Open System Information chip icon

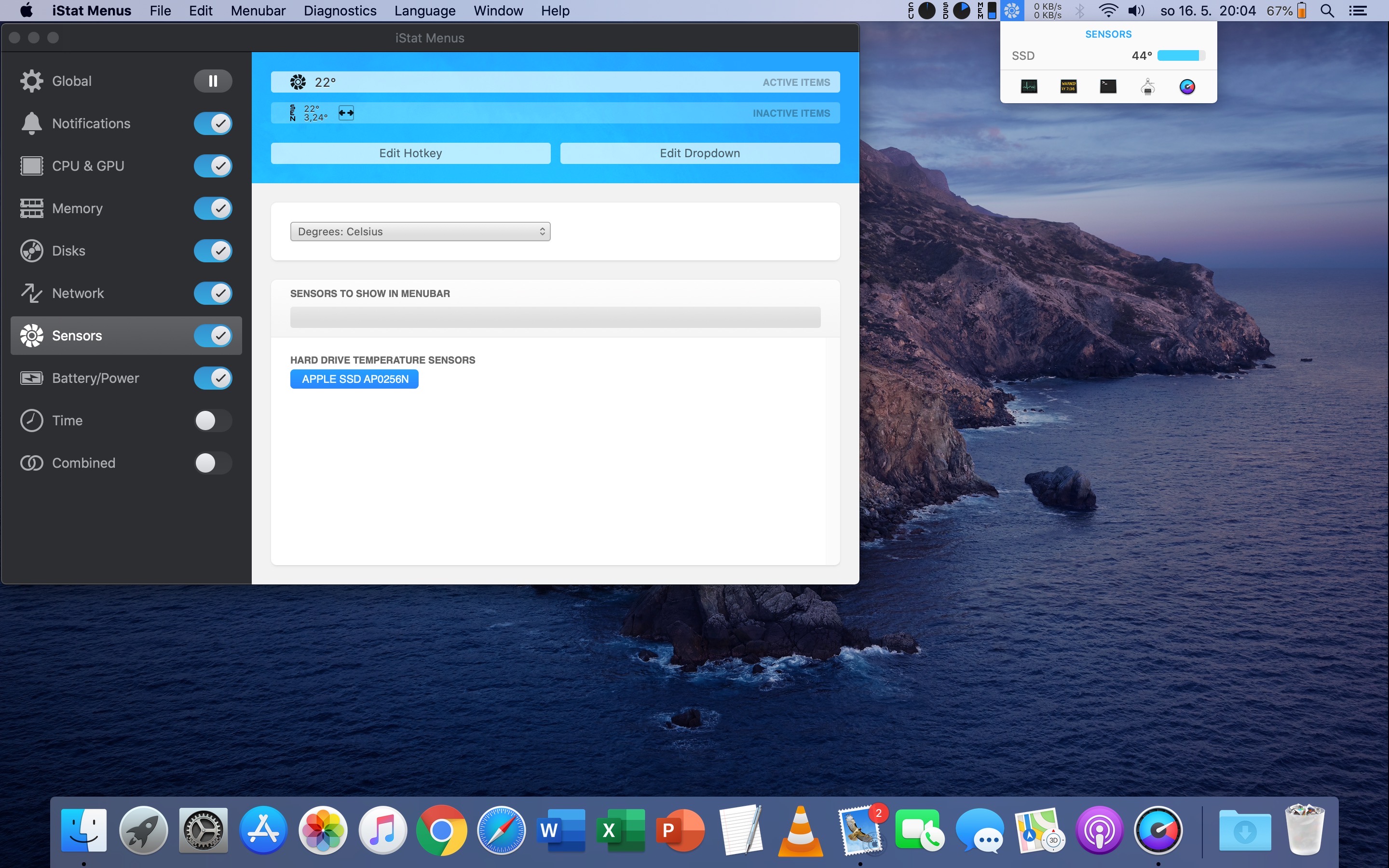1147,87
